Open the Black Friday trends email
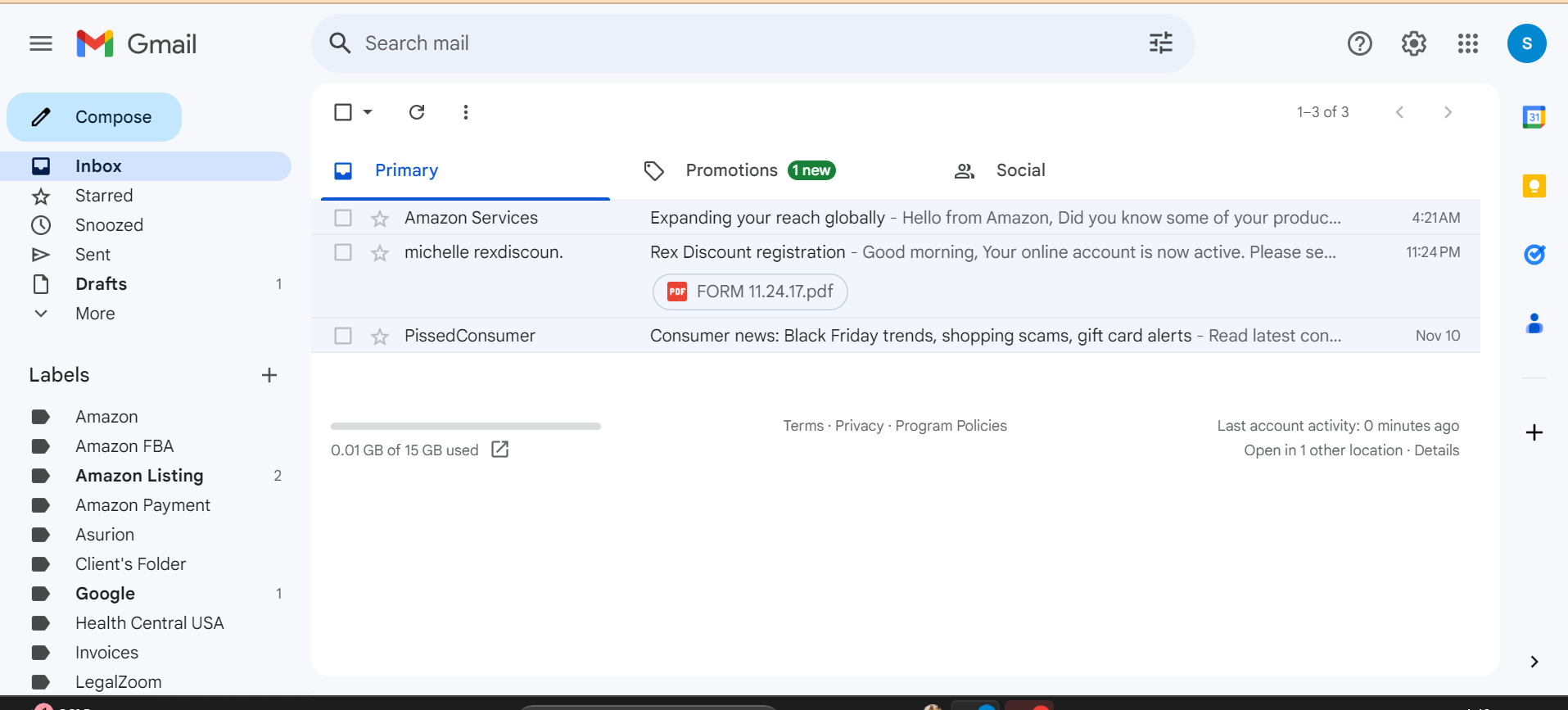Viewport: 1568px width, 710px height. 896,336
